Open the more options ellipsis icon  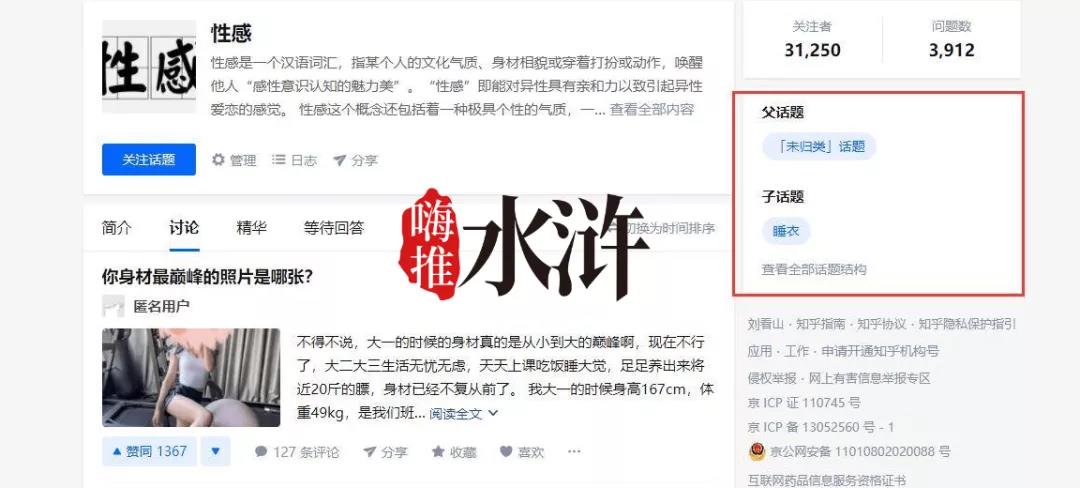(574, 452)
